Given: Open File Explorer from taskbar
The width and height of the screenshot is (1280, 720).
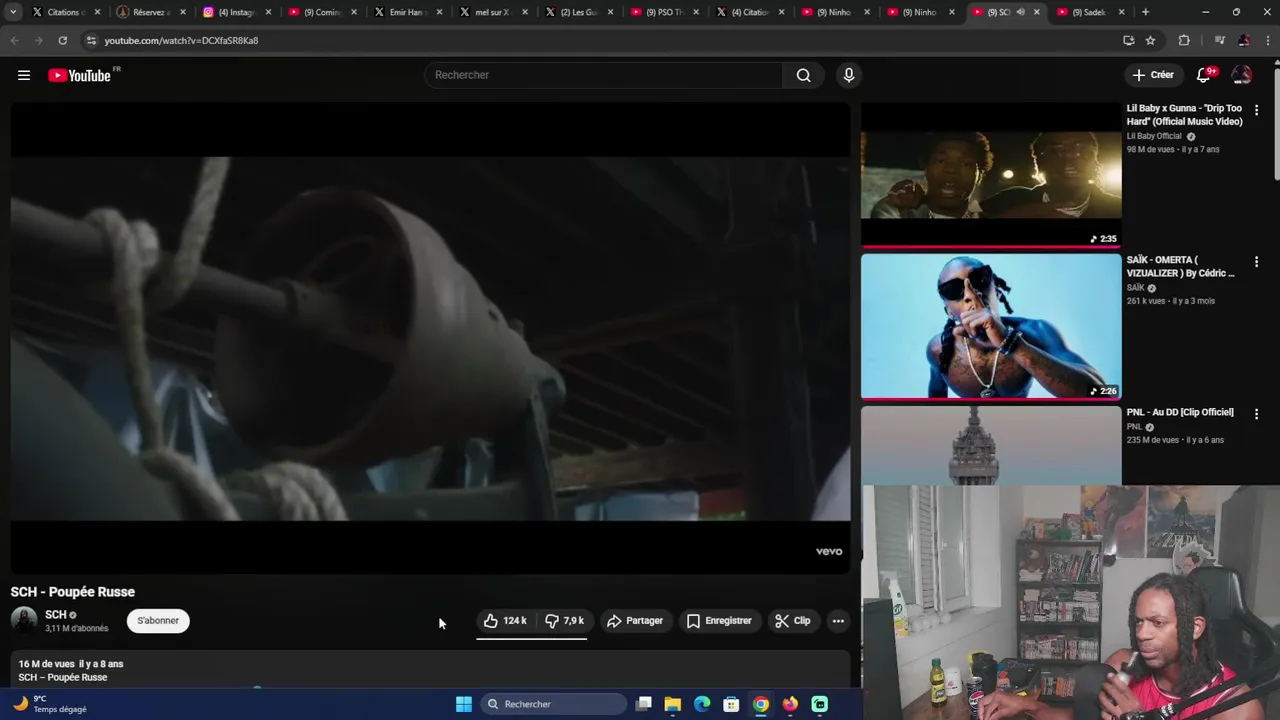Looking at the screenshot, I should [673, 704].
